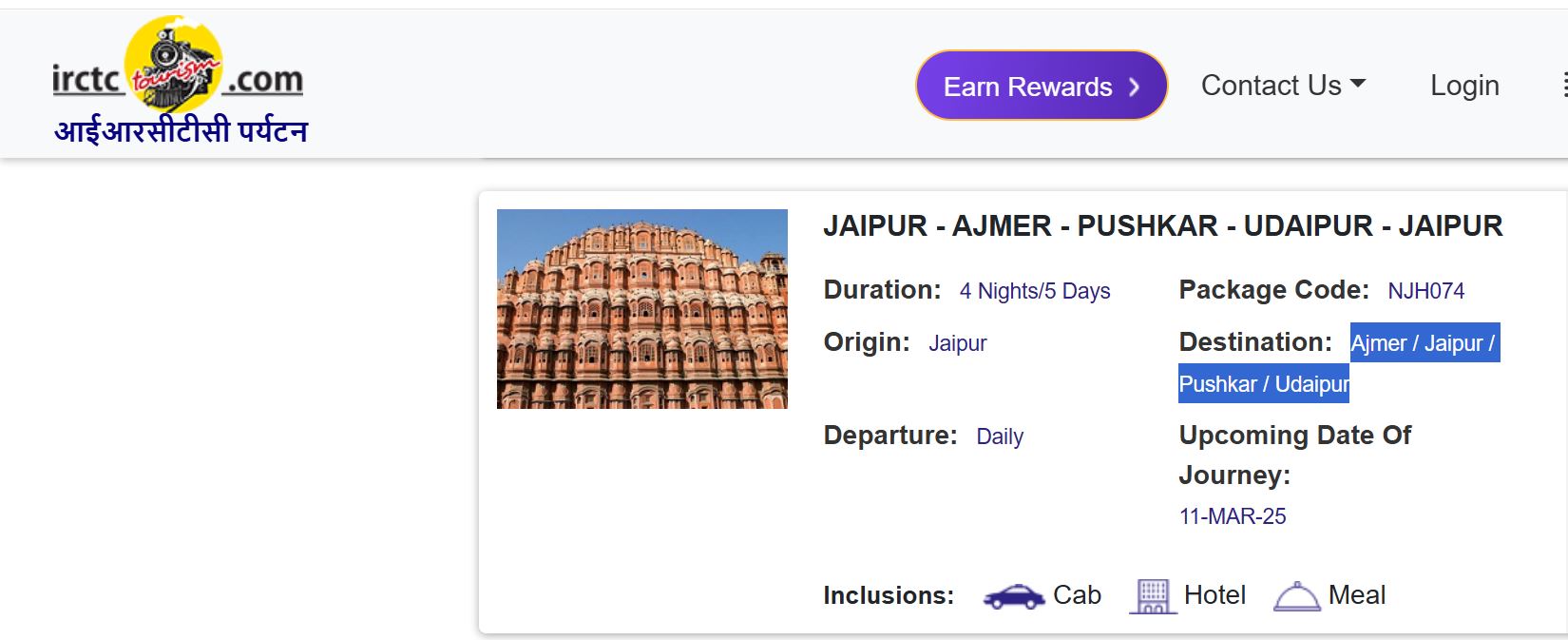1568x640 pixels.
Task: Click the Cab inclusion icon
Action: point(1016,596)
